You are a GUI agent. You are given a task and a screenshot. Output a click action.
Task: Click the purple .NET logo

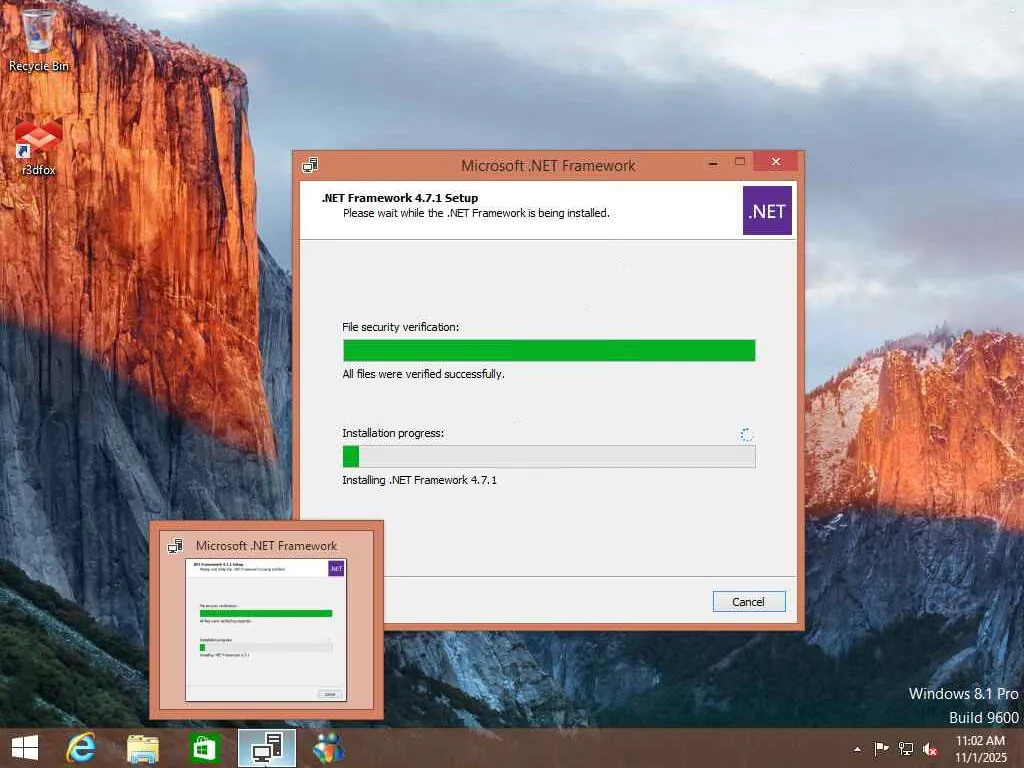tap(767, 210)
